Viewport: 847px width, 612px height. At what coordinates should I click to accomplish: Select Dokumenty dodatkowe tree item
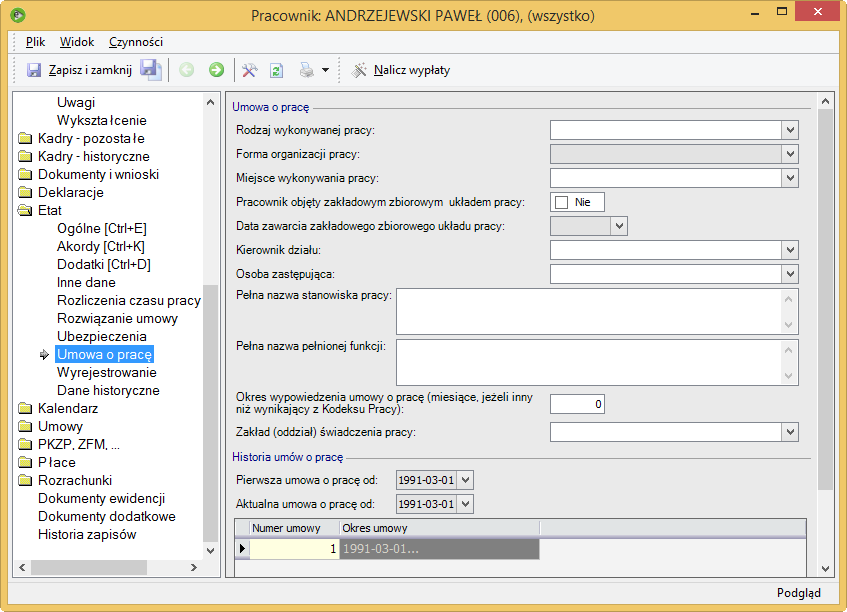(106, 516)
